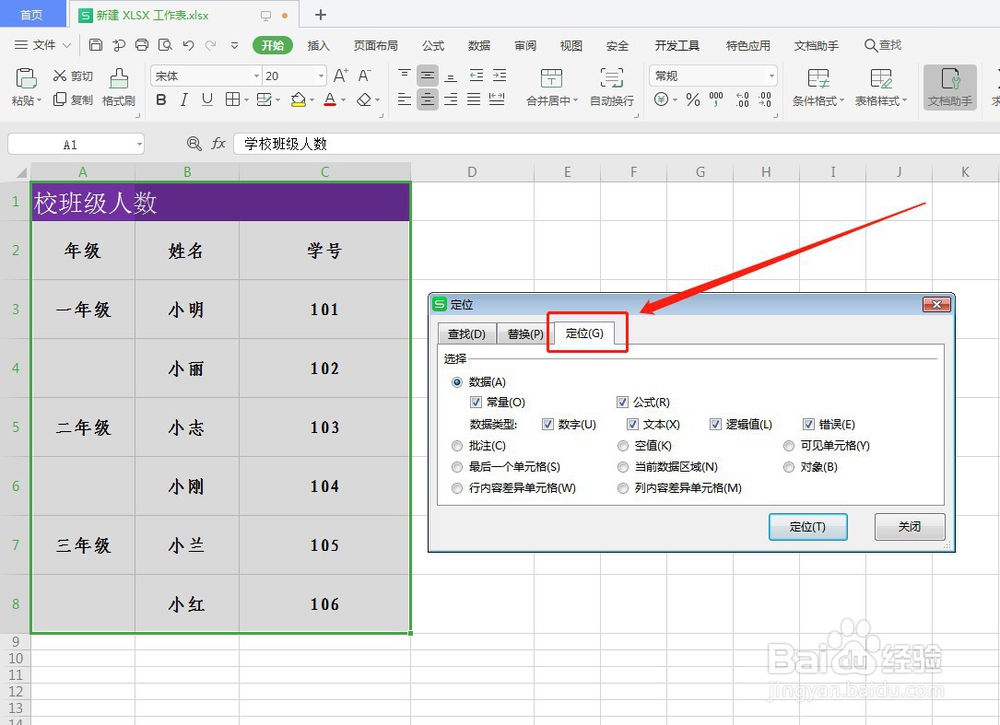Click the 关闭 button to dismiss dialog
The image size is (1000, 725).
pos(909,527)
